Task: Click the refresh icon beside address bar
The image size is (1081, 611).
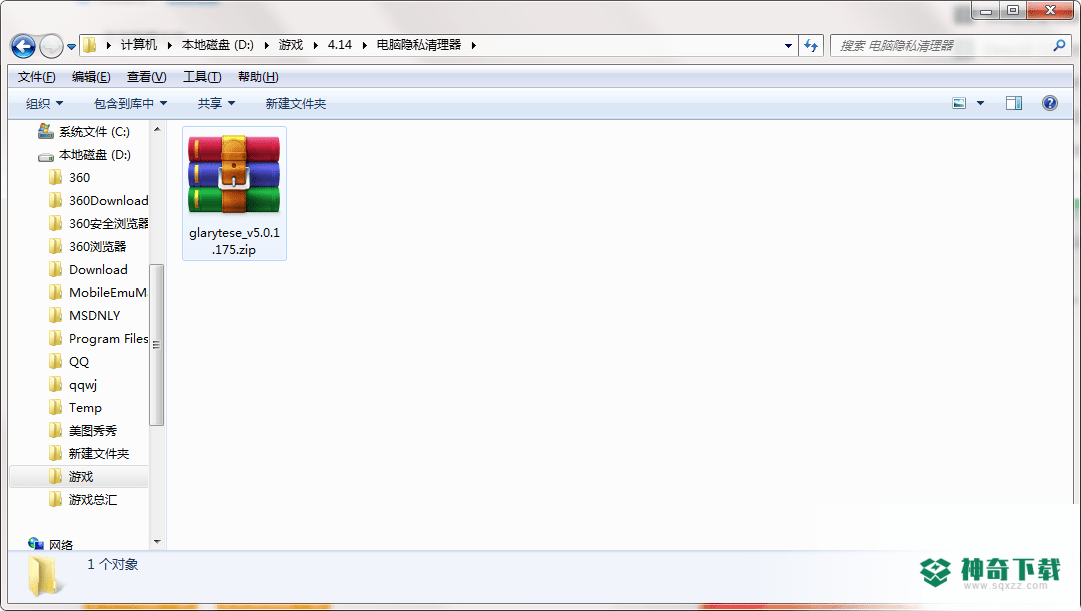Action: click(811, 46)
